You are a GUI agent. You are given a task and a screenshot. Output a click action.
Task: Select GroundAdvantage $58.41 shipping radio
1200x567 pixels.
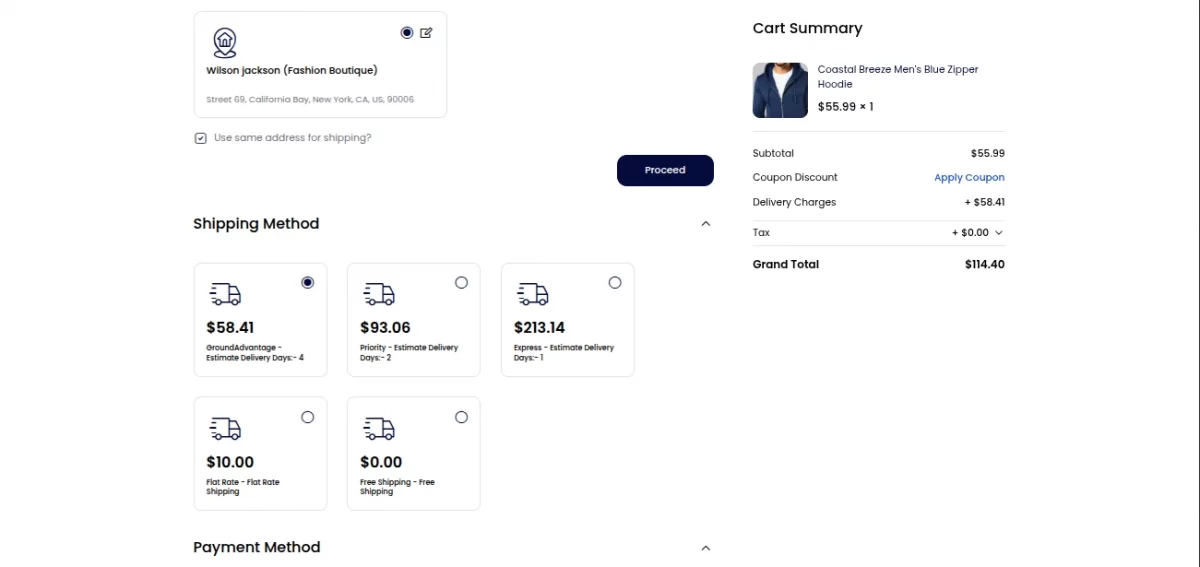click(x=307, y=283)
